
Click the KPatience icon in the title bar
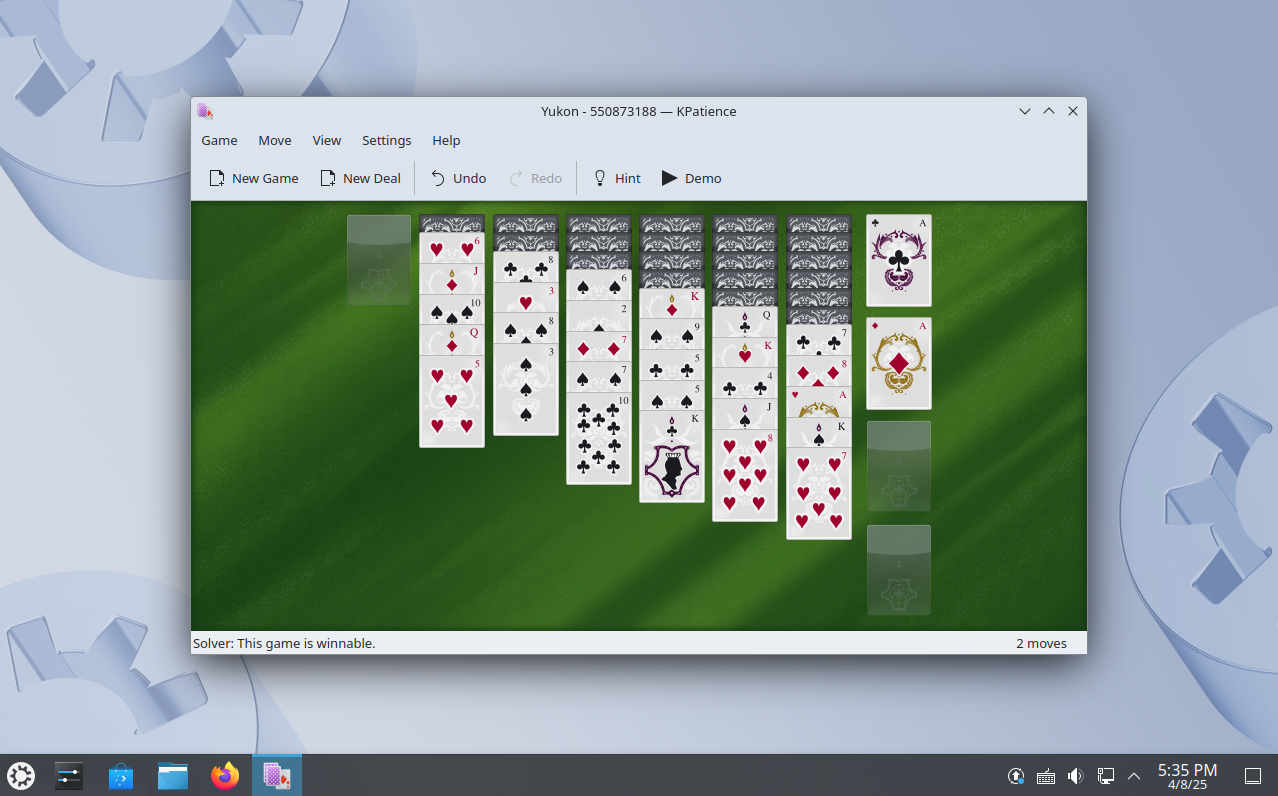(205, 111)
